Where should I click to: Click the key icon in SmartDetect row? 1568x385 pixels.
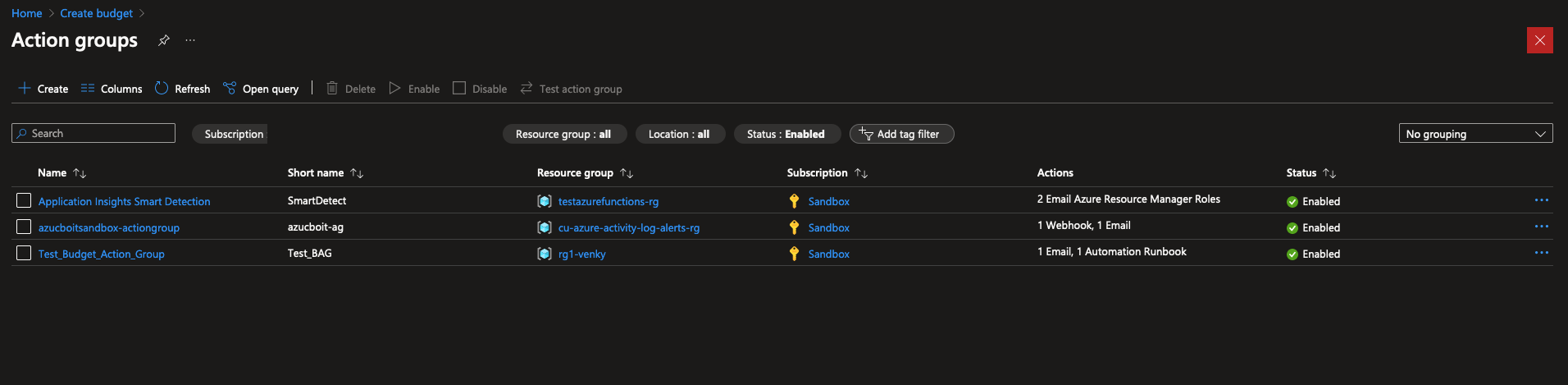(x=794, y=201)
